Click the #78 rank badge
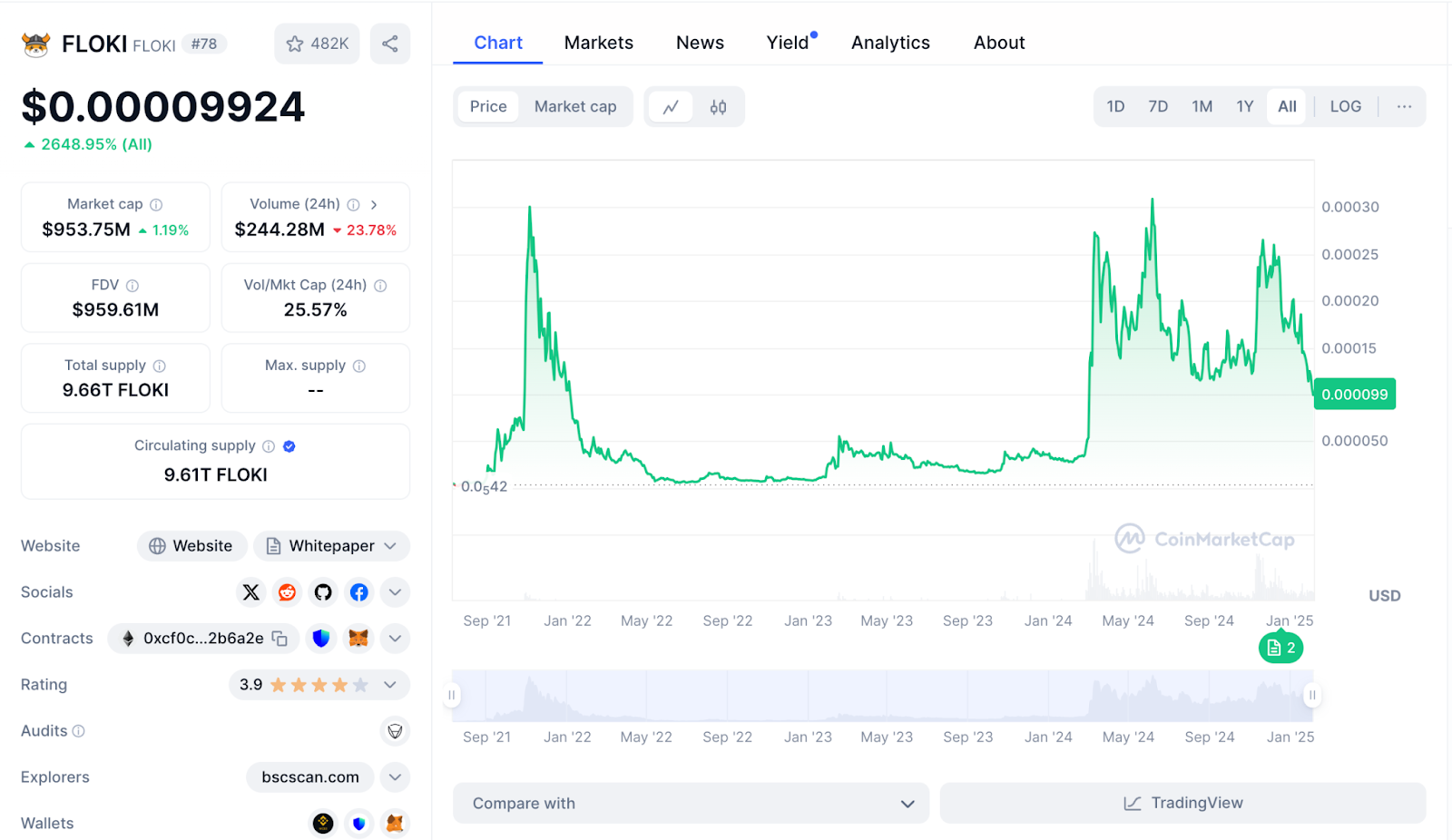 coord(204,44)
